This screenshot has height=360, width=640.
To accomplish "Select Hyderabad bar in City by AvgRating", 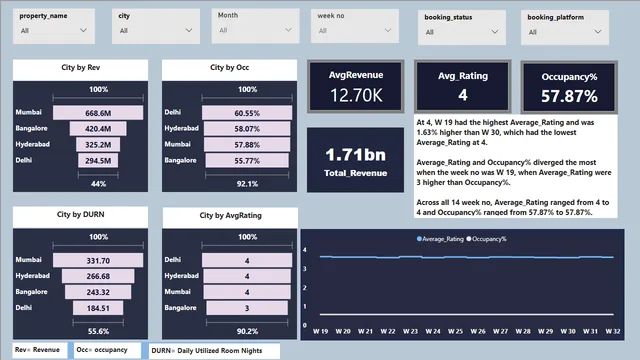I will pos(247,276).
